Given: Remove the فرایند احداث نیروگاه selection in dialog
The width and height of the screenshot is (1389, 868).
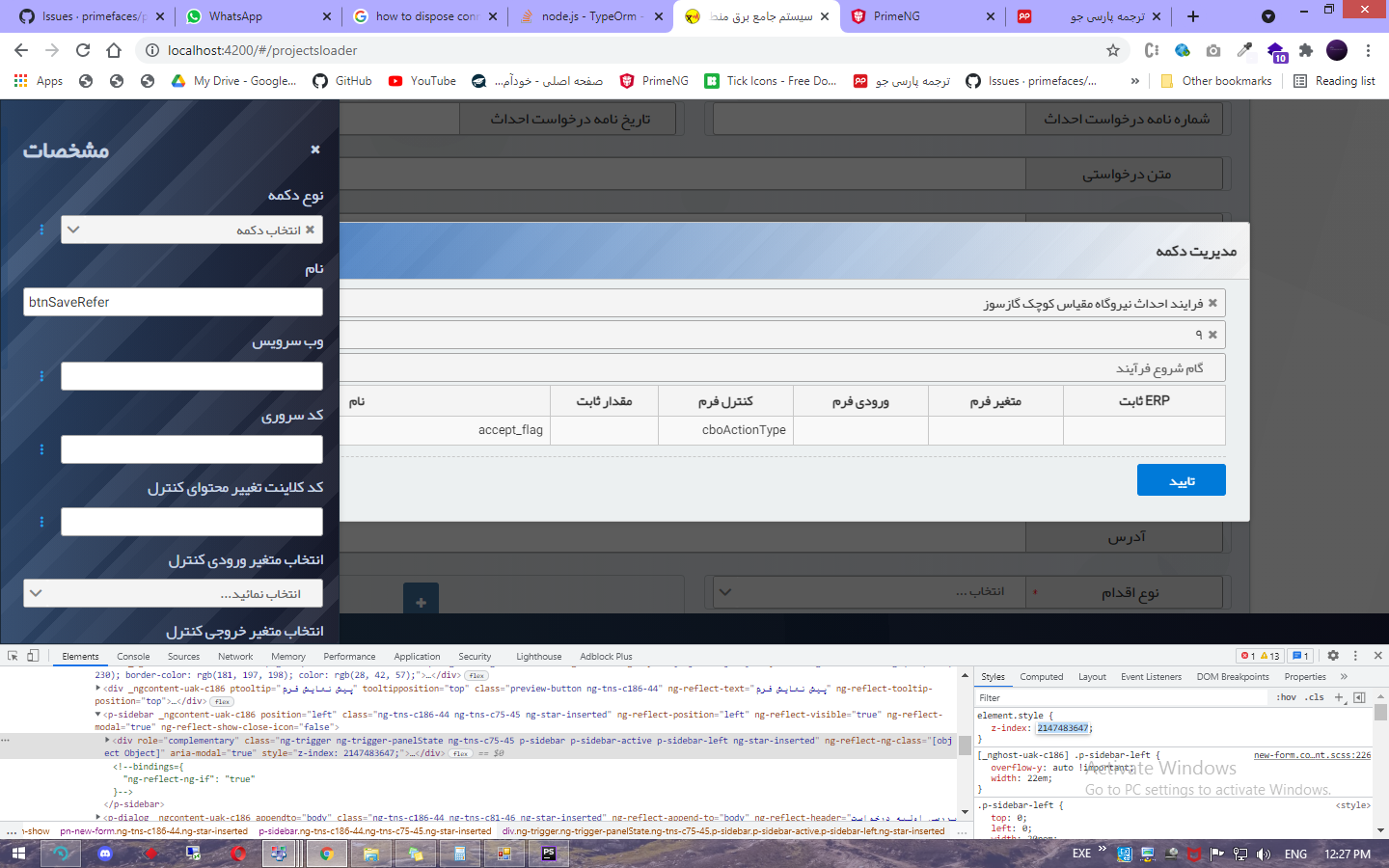Looking at the screenshot, I should point(1212,303).
